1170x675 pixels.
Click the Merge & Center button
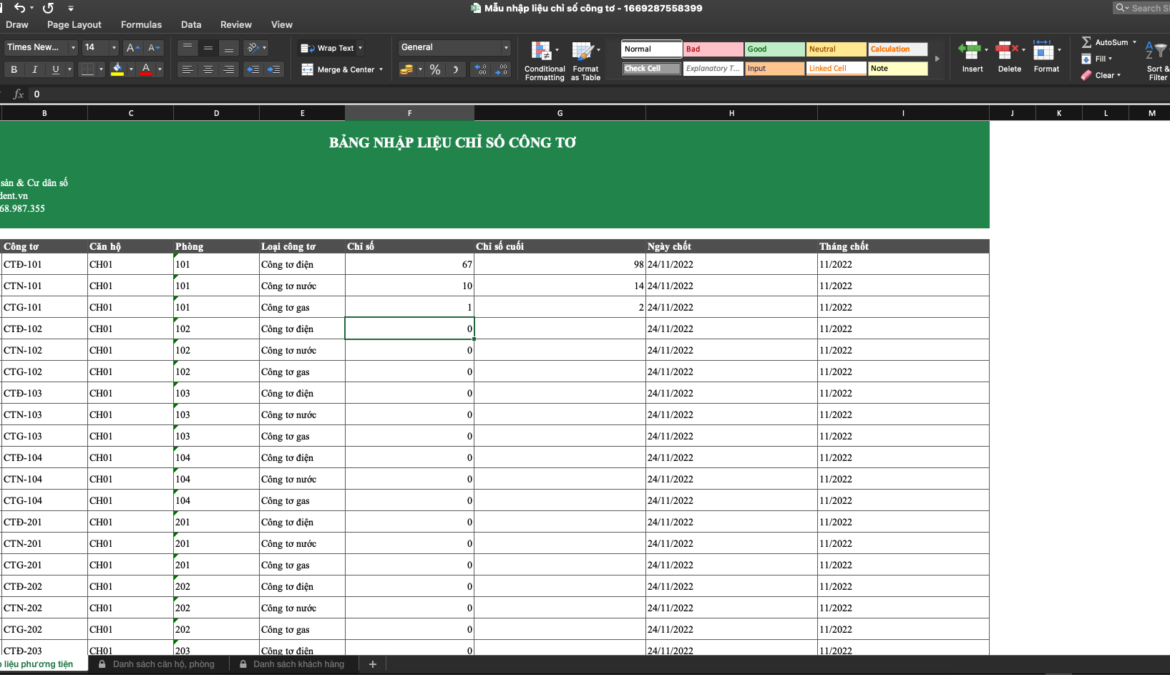[x=341, y=70]
